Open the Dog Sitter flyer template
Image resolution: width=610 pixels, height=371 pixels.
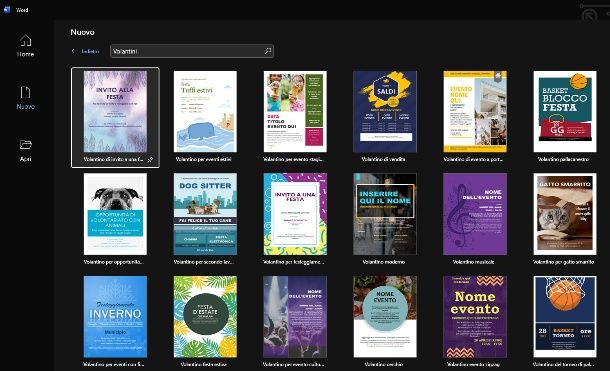coord(205,214)
